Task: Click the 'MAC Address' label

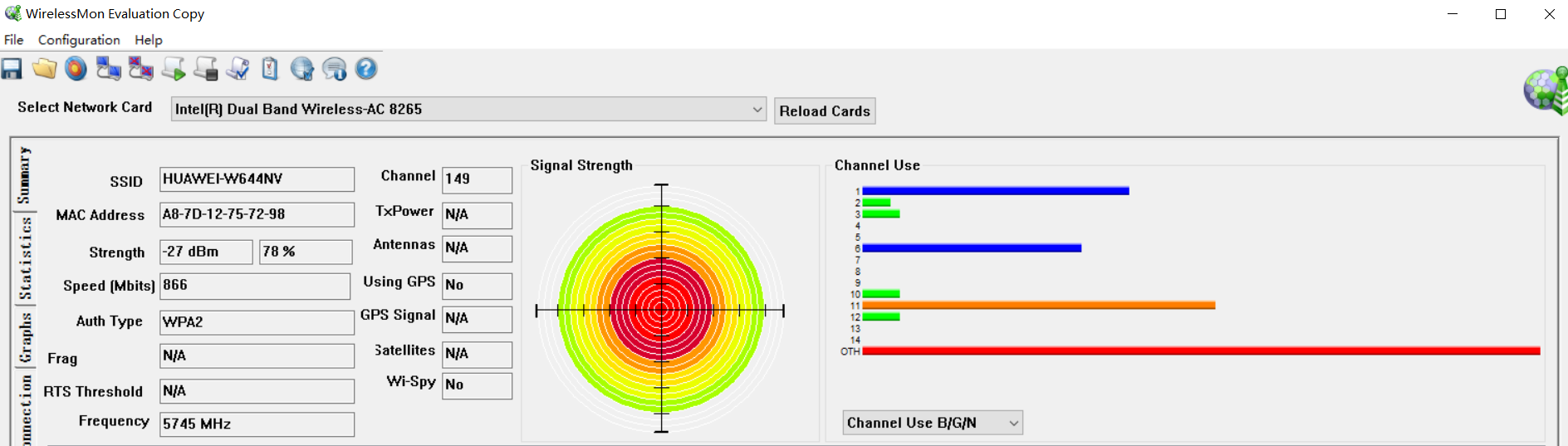Action: pyautogui.click(x=100, y=215)
